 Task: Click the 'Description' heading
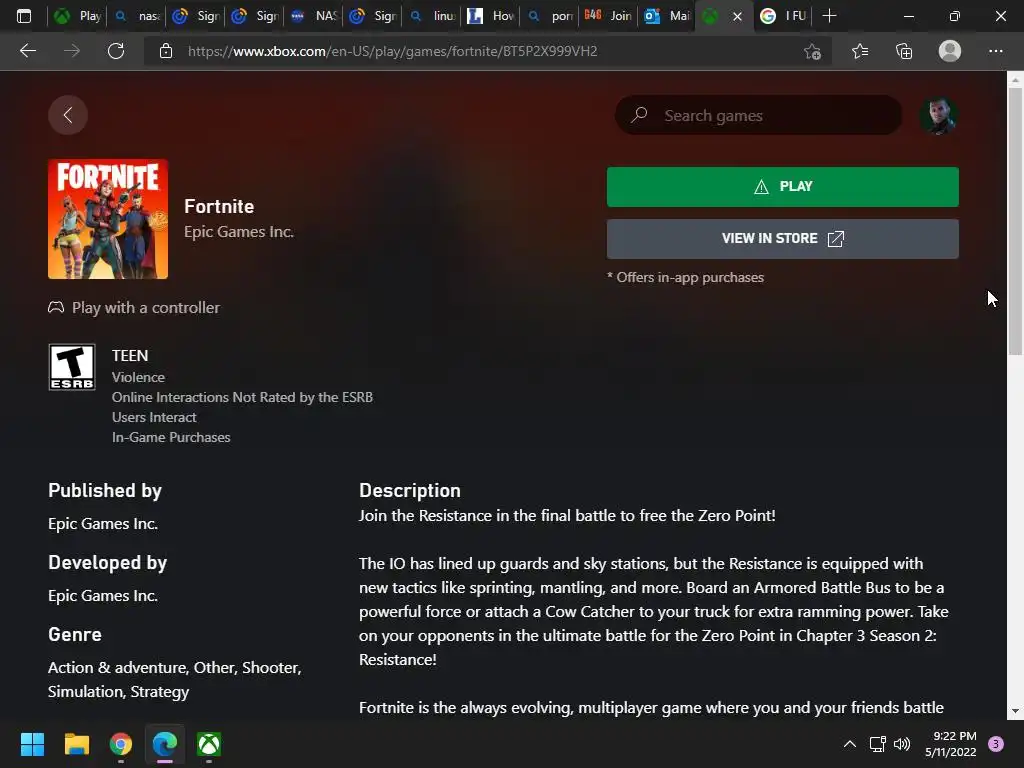pos(409,490)
